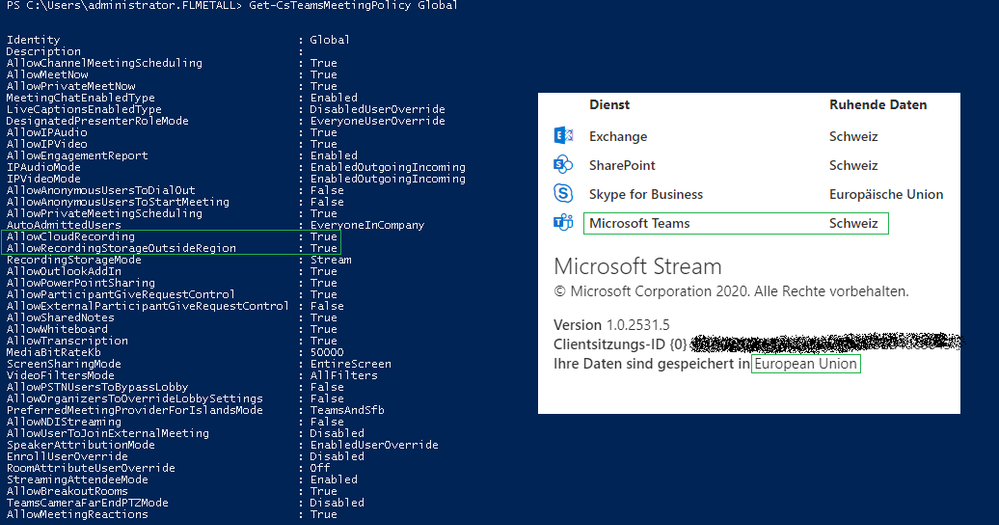
Task: Click the Microsoft Corporation 2020 copyright line
Action: pyautogui.click(x=731, y=291)
